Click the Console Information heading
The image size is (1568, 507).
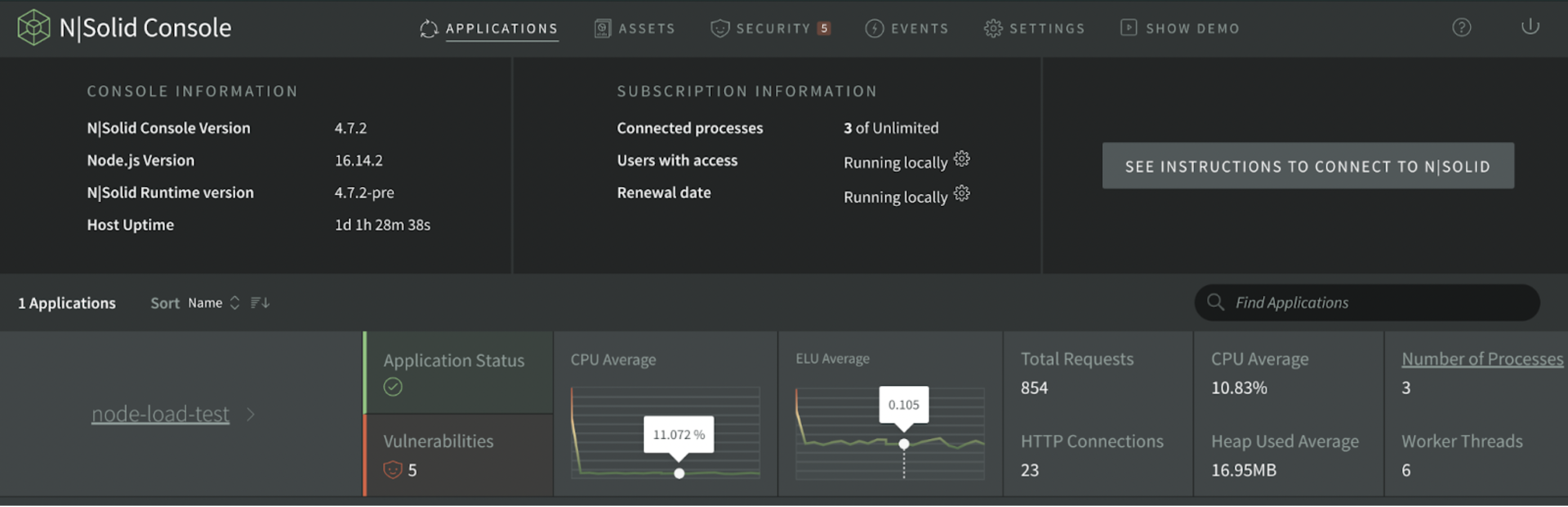coord(193,91)
